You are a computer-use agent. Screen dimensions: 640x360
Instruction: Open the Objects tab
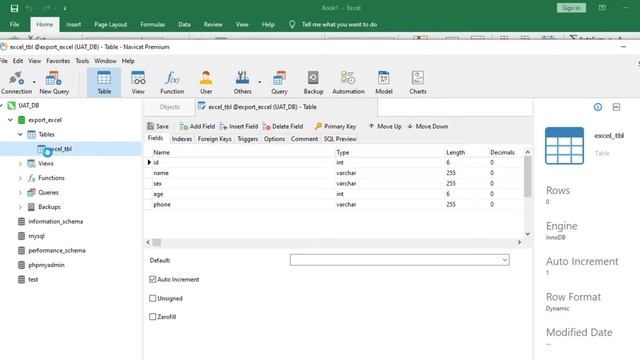[x=169, y=107]
